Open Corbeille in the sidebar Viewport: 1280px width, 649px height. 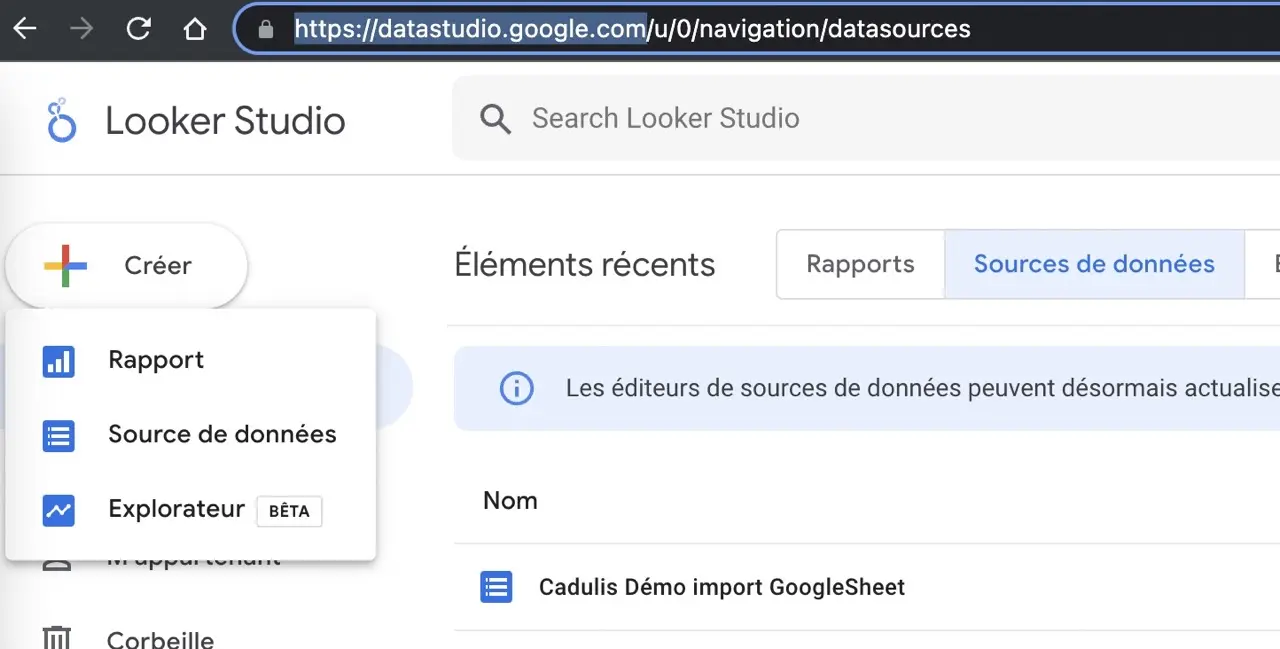160,639
